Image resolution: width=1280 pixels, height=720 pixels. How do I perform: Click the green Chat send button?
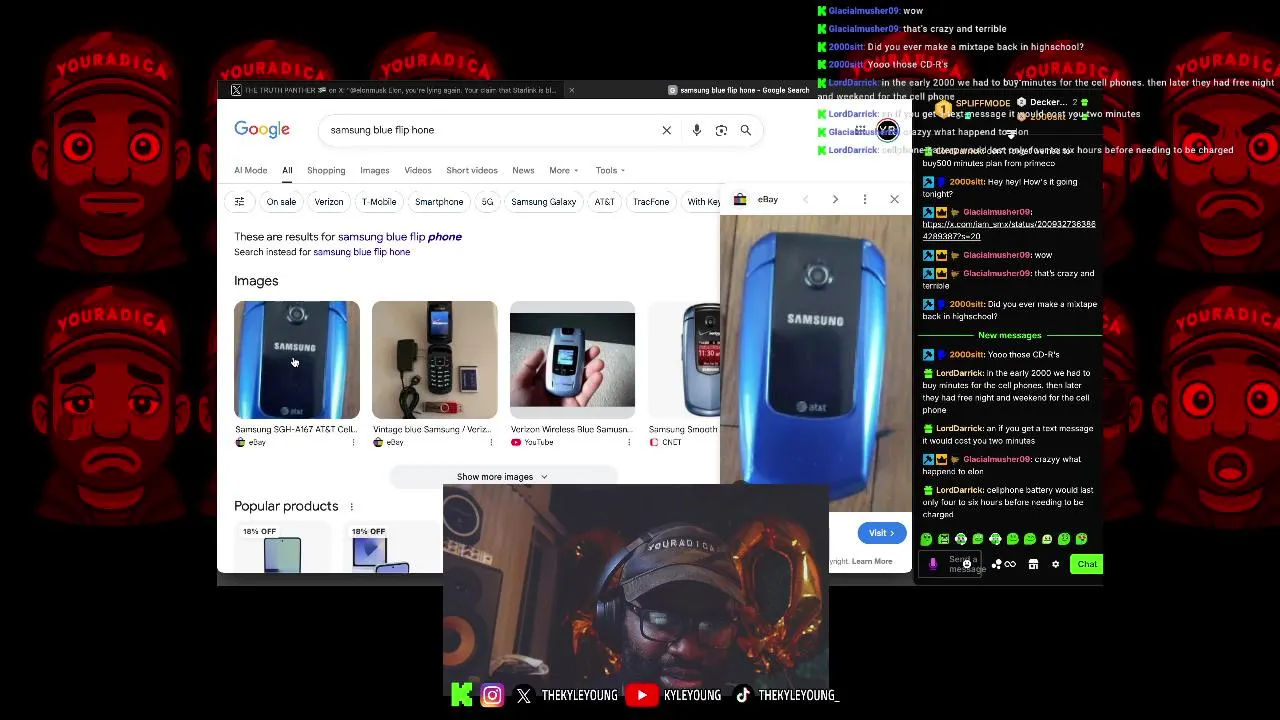(1087, 564)
